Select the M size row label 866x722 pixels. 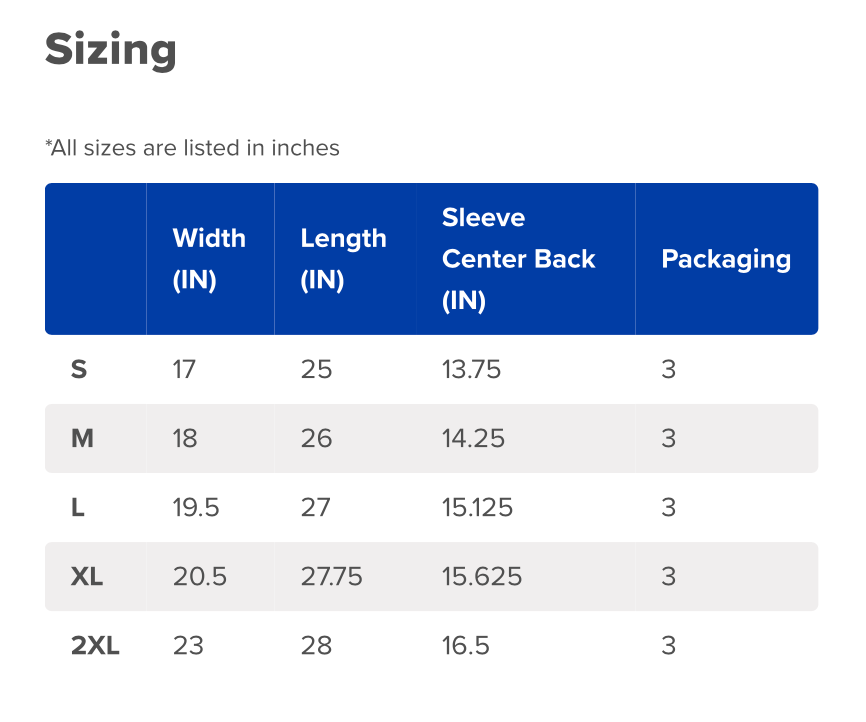(x=82, y=439)
